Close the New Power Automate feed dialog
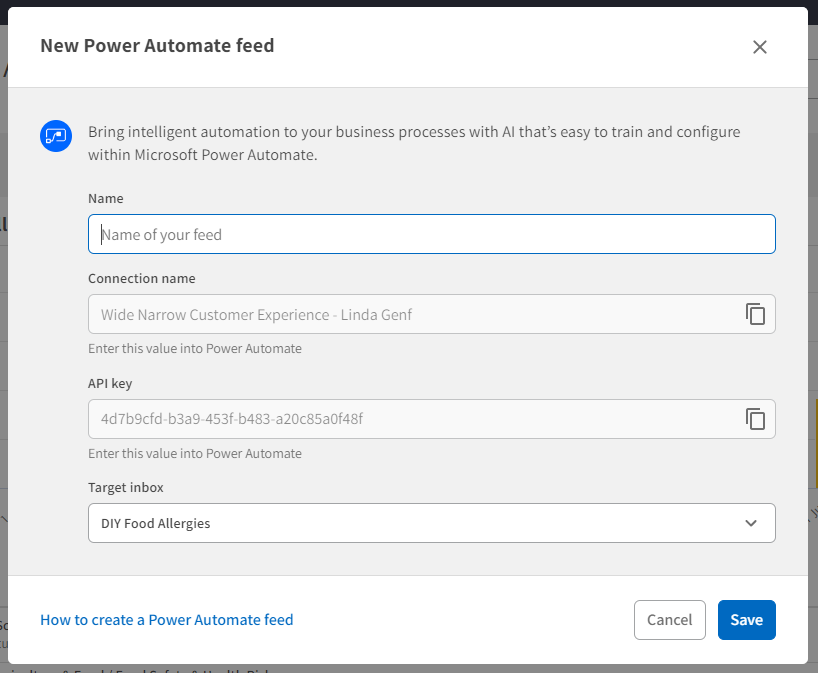 tap(759, 47)
